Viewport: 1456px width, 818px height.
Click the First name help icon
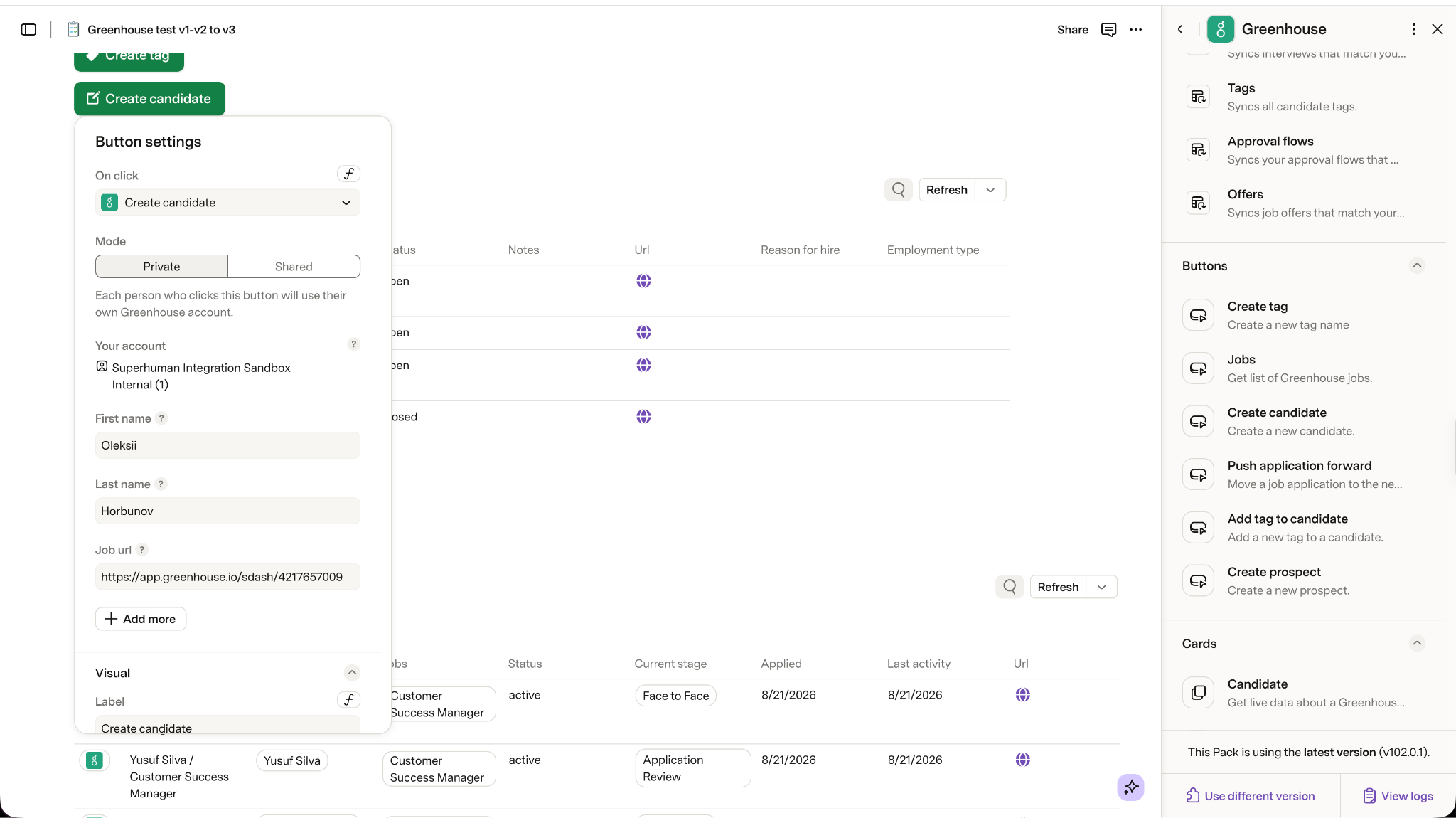pyautogui.click(x=161, y=418)
